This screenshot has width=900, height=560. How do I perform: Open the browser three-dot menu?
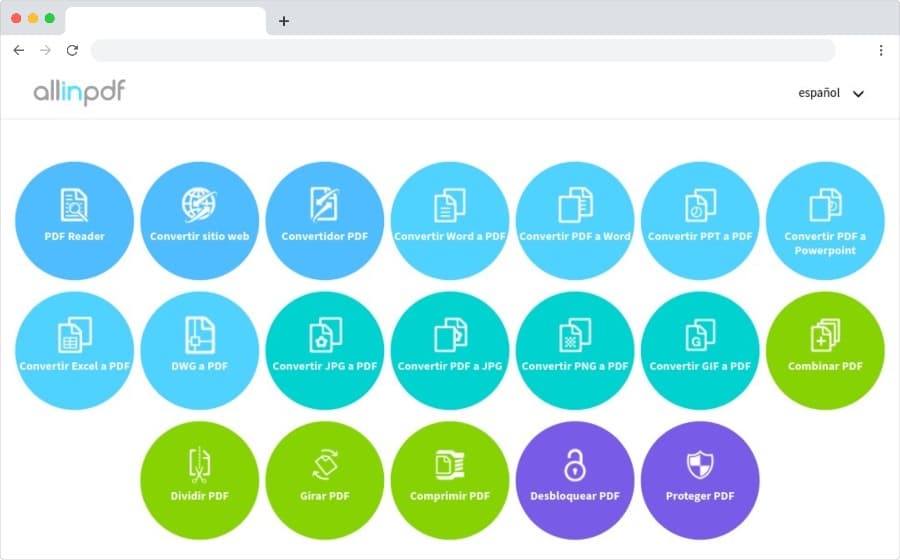click(x=880, y=50)
